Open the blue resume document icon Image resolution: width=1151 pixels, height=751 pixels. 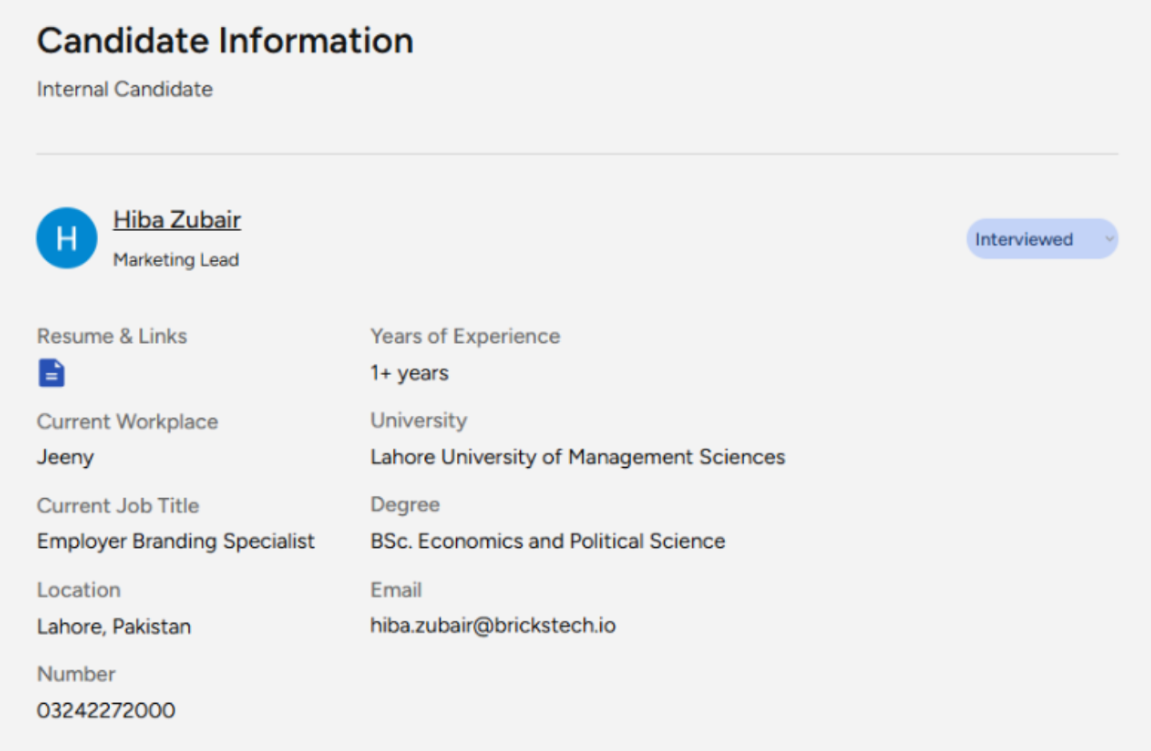51,374
